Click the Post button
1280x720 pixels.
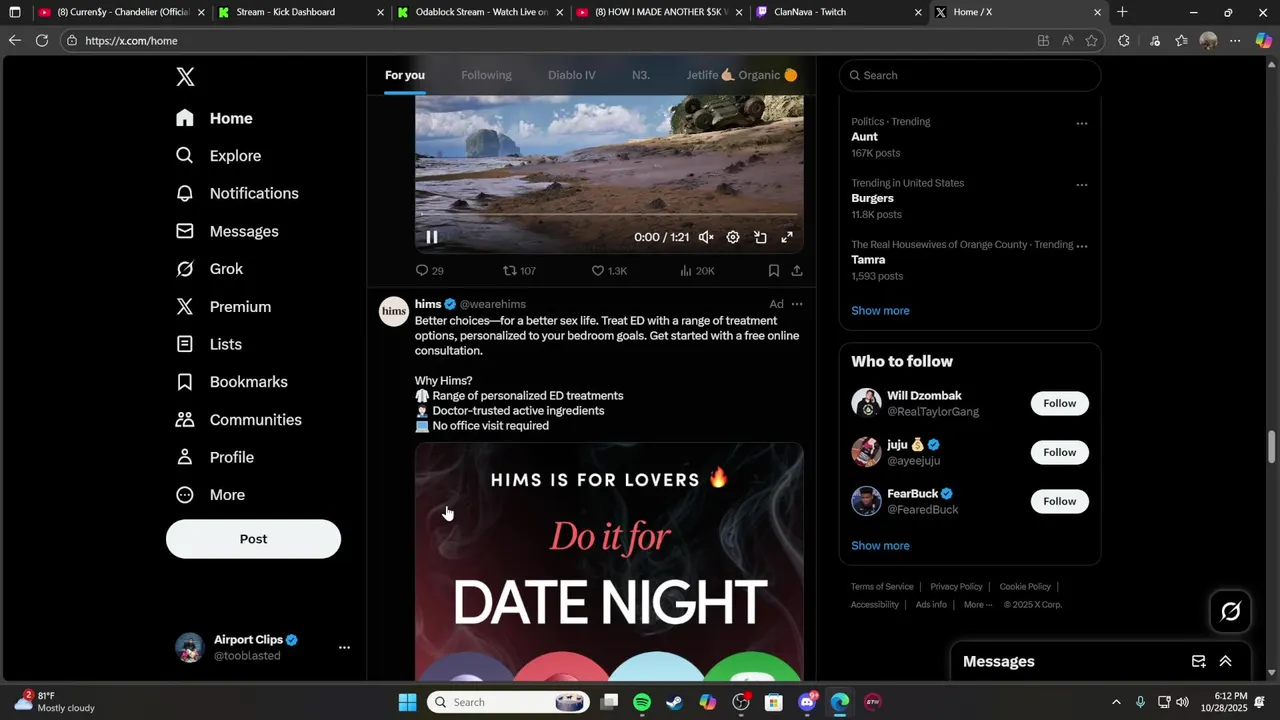pyautogui.click(x=253, y=539)
